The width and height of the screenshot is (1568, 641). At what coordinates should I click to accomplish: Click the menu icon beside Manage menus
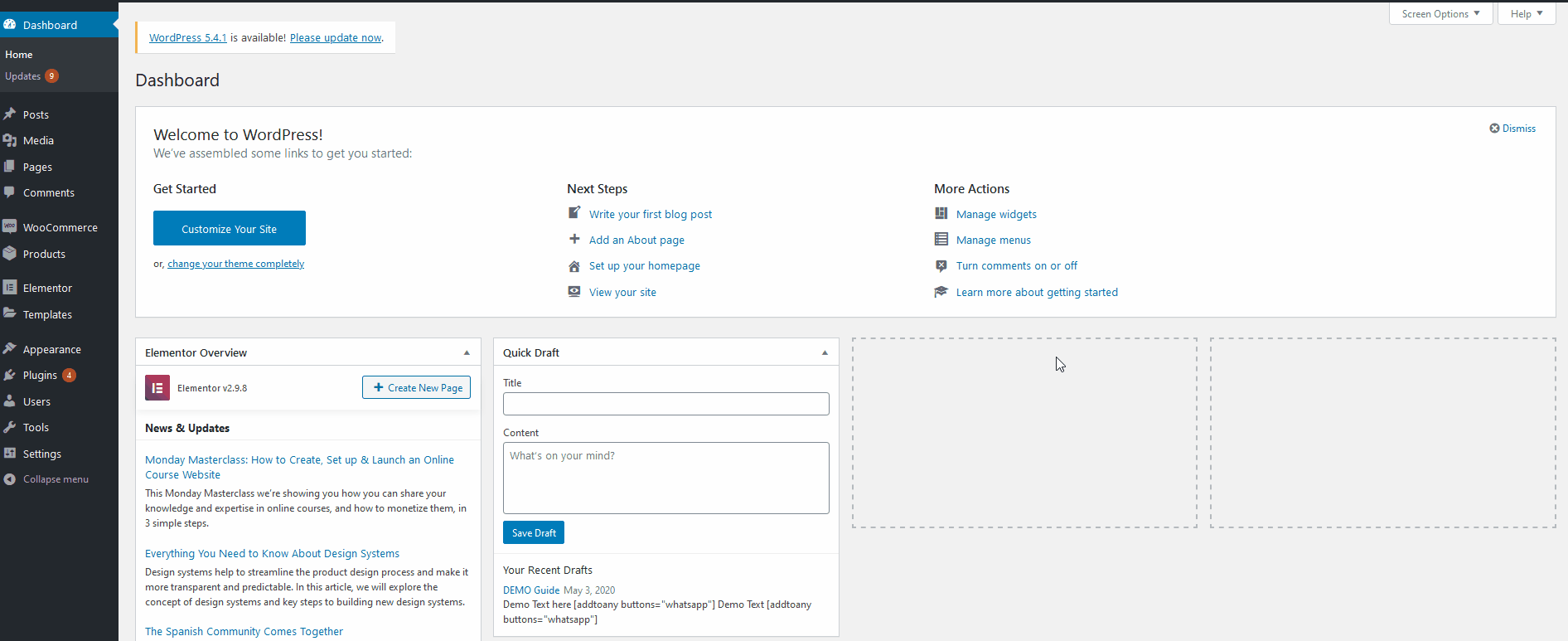pos(941,239)
